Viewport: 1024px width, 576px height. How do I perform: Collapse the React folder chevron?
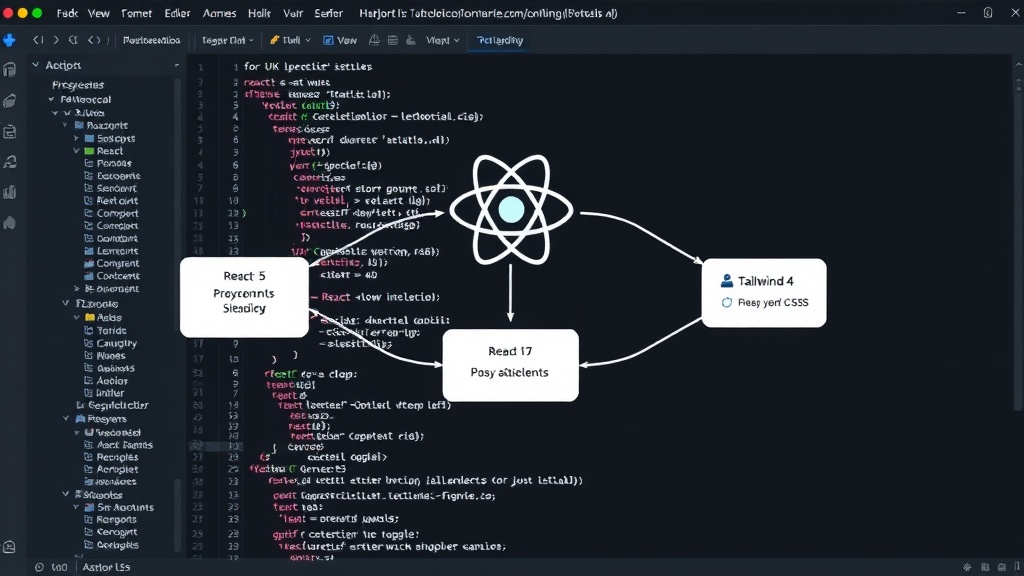76,151
